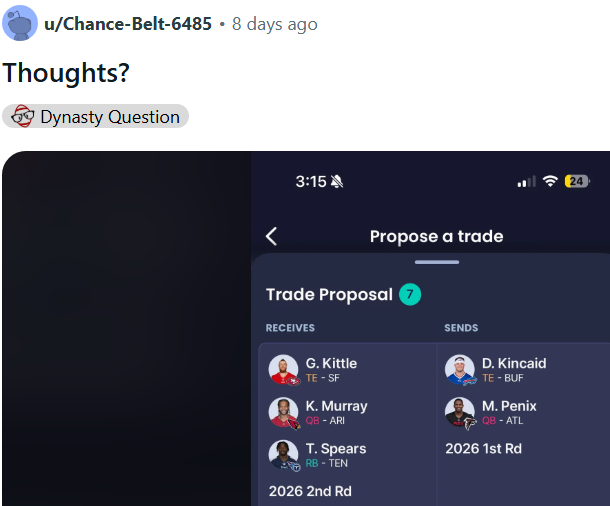610x506 pixels.
Task: Click the 2026 2nd Rd draft pick
Action: click(x=310, y=491)
